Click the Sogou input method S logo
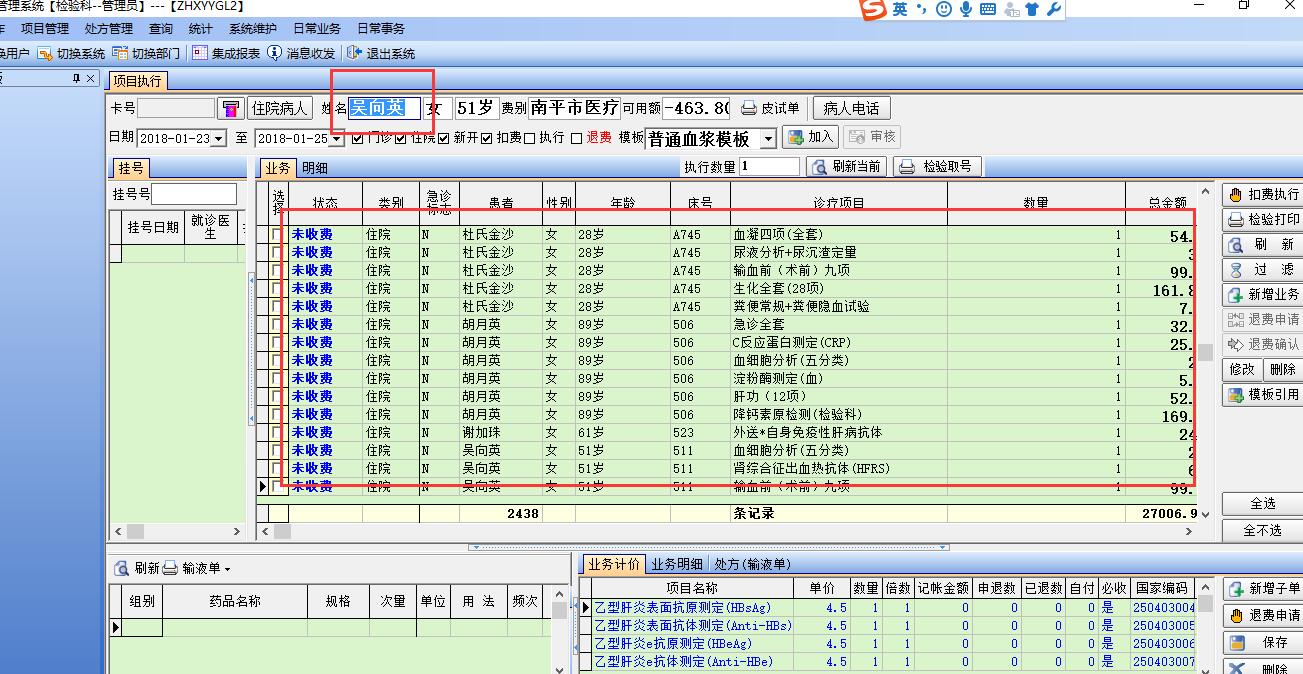The image size is (1303, 674). pos(875,9)
